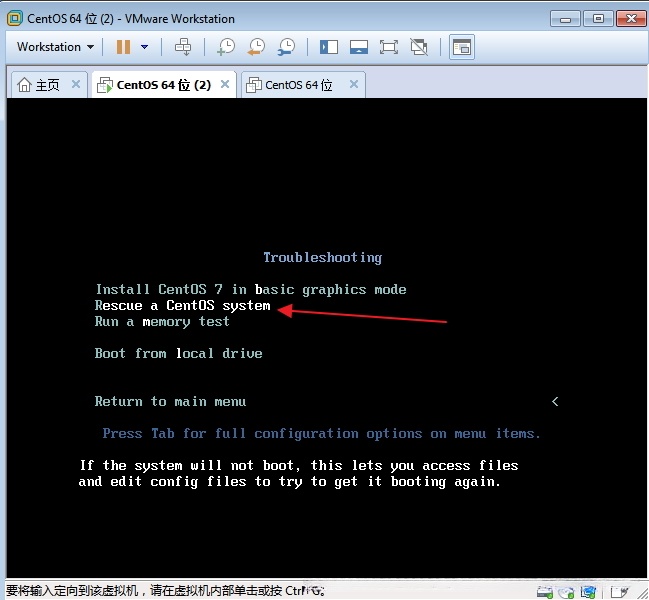
Task: Select Return to main menu entry
Action: (x=170, y=401)
